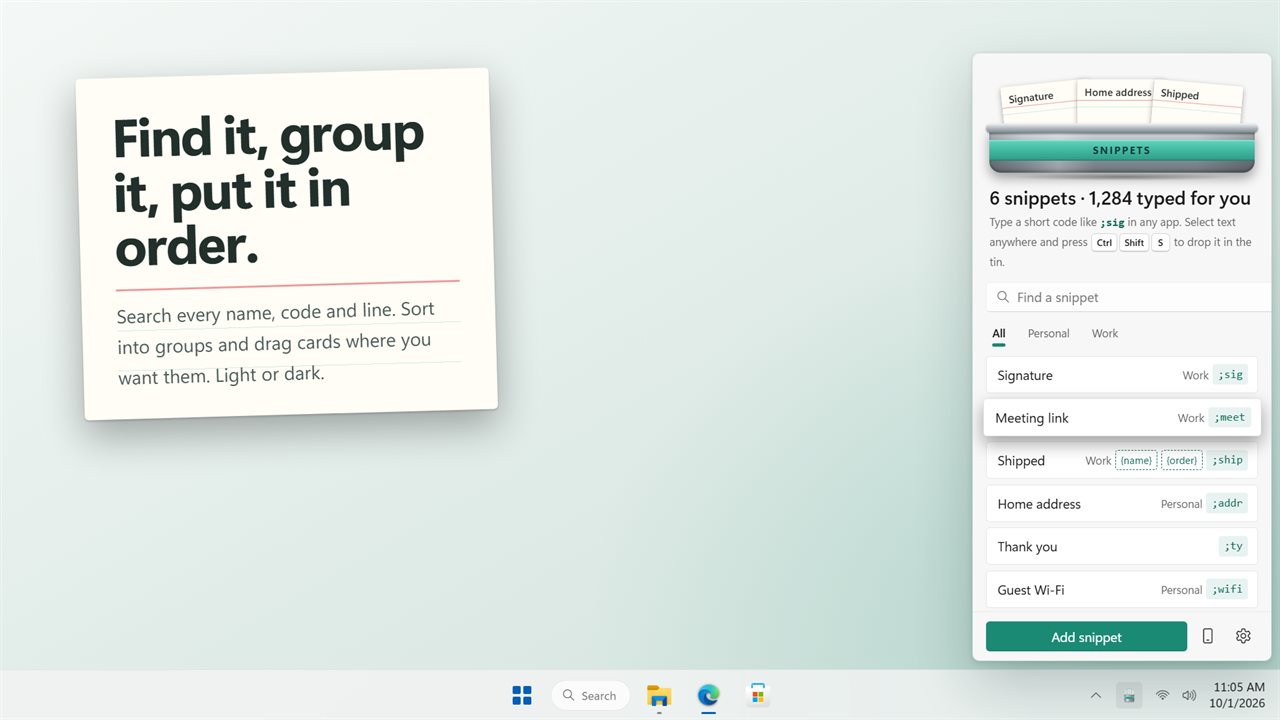Open the Guest Wi-Fi snippet

[x=1121, y=590]
